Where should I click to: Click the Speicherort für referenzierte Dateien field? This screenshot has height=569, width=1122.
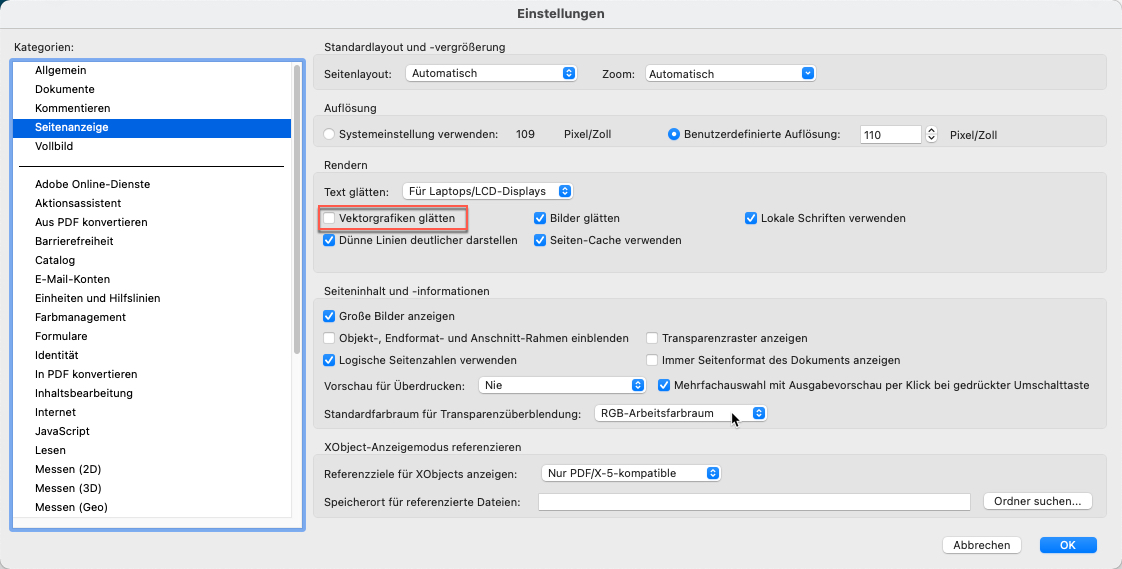(754, 502)
